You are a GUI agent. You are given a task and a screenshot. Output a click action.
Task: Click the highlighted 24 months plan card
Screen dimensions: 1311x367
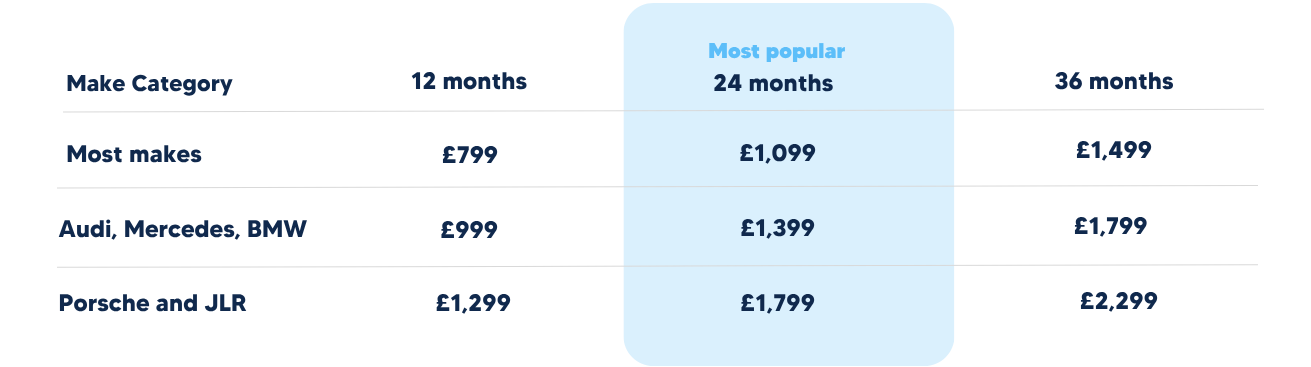point(789,184)
